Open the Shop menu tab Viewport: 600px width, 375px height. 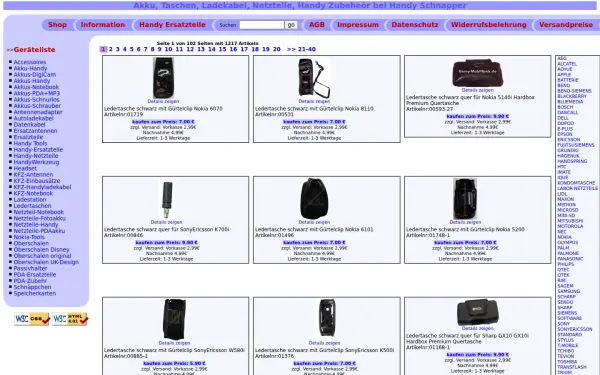(x=57, y=25)
